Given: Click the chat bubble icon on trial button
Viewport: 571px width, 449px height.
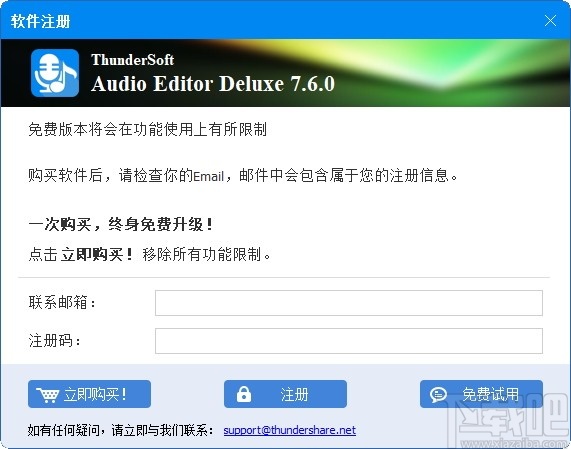Looking at the screenshot, I should click(x=438, y=395).
